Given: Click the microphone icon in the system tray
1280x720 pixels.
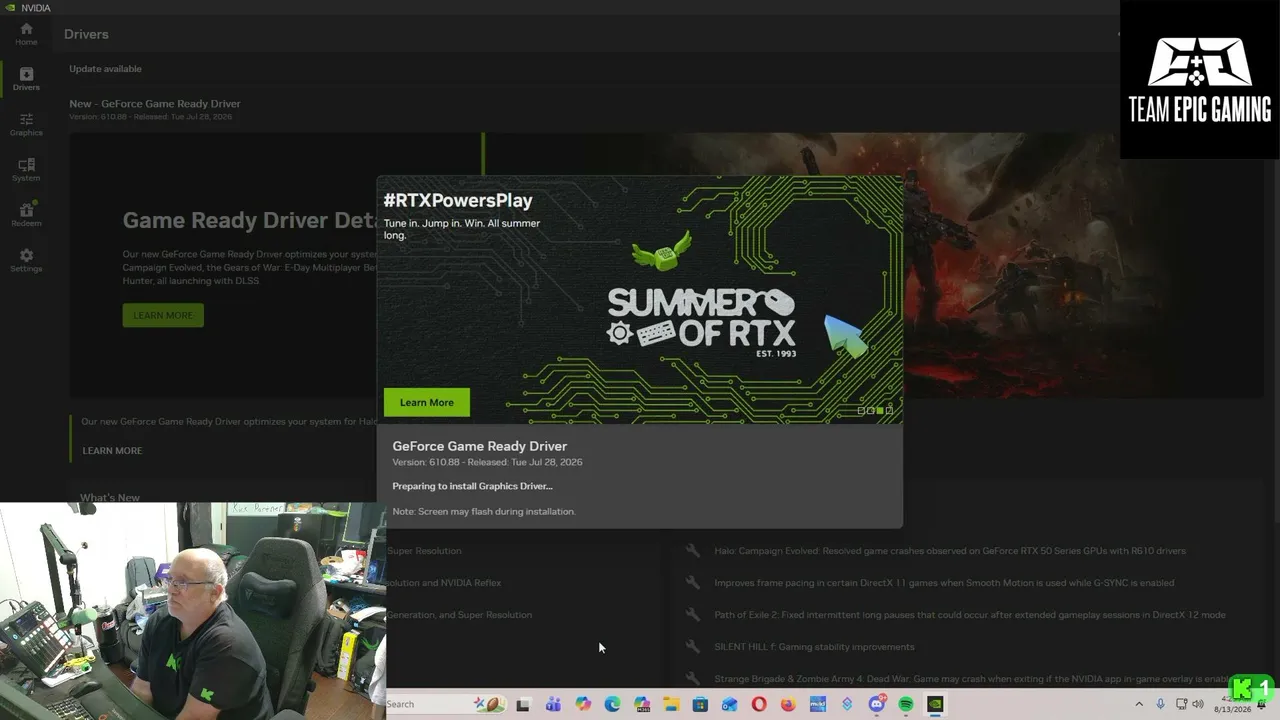Looking at the screenshot, I should [1160, 704].
